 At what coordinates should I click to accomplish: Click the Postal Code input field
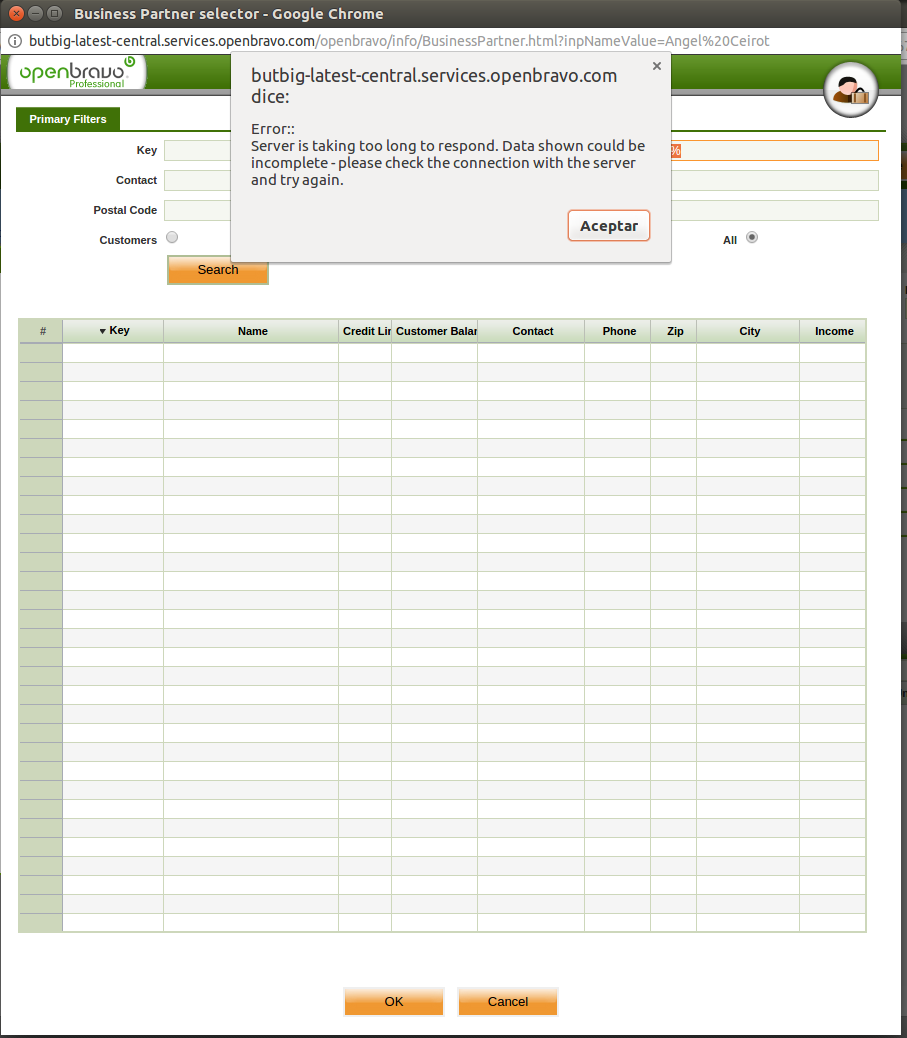click(x=197, y=210)
